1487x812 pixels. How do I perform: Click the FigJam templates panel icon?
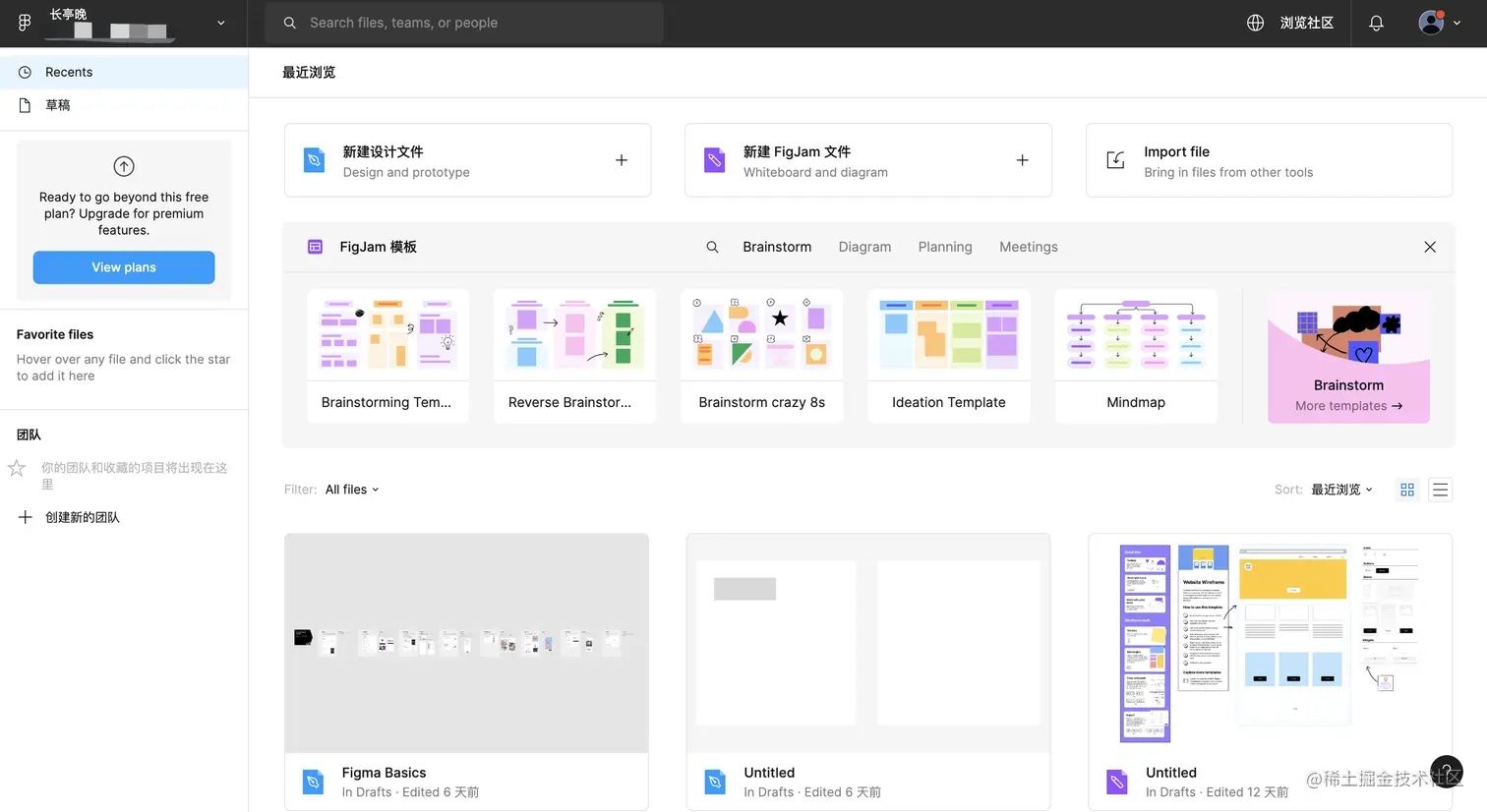tap(315, 247)
